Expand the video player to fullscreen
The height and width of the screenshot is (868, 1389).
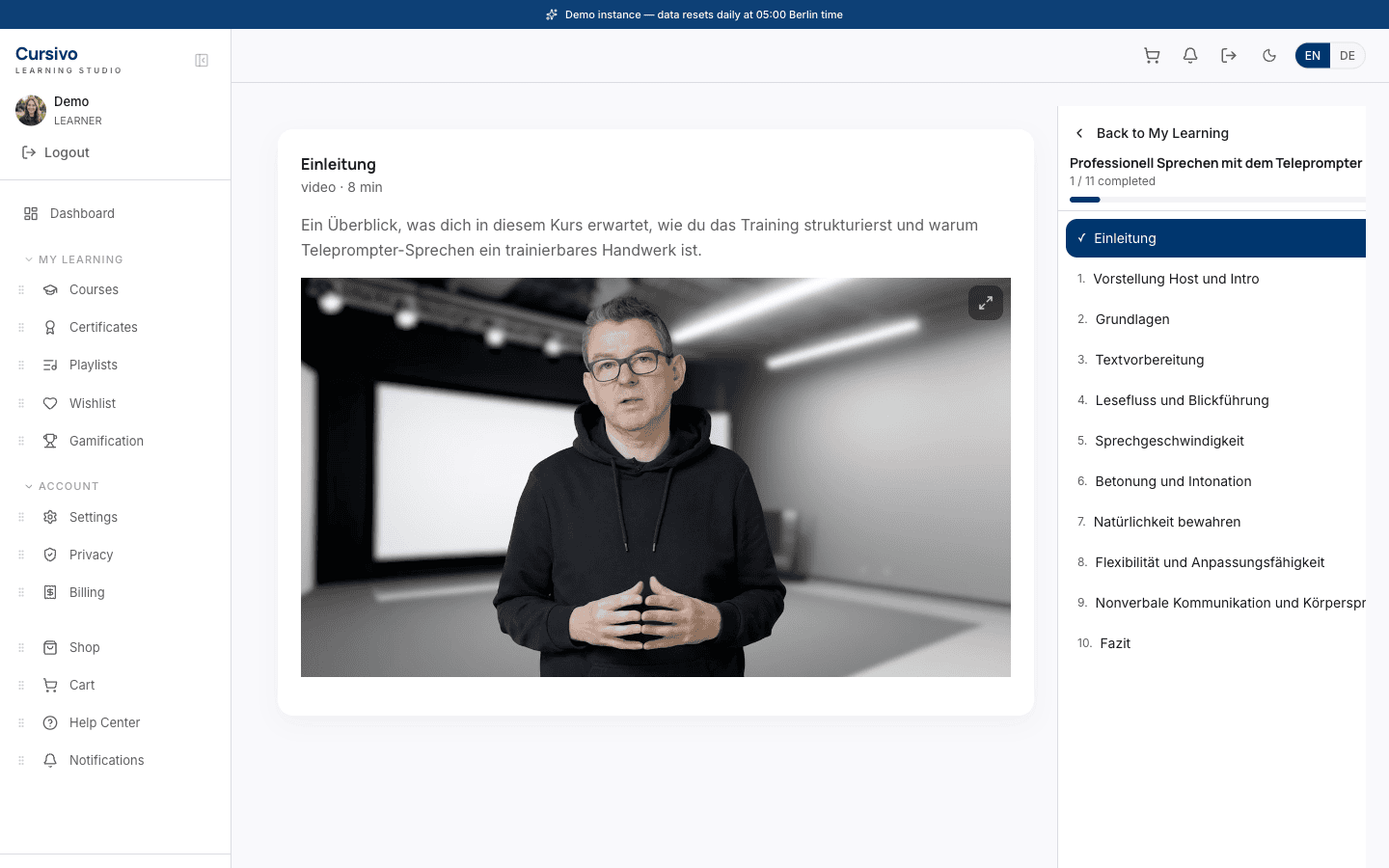click(985, 302)
